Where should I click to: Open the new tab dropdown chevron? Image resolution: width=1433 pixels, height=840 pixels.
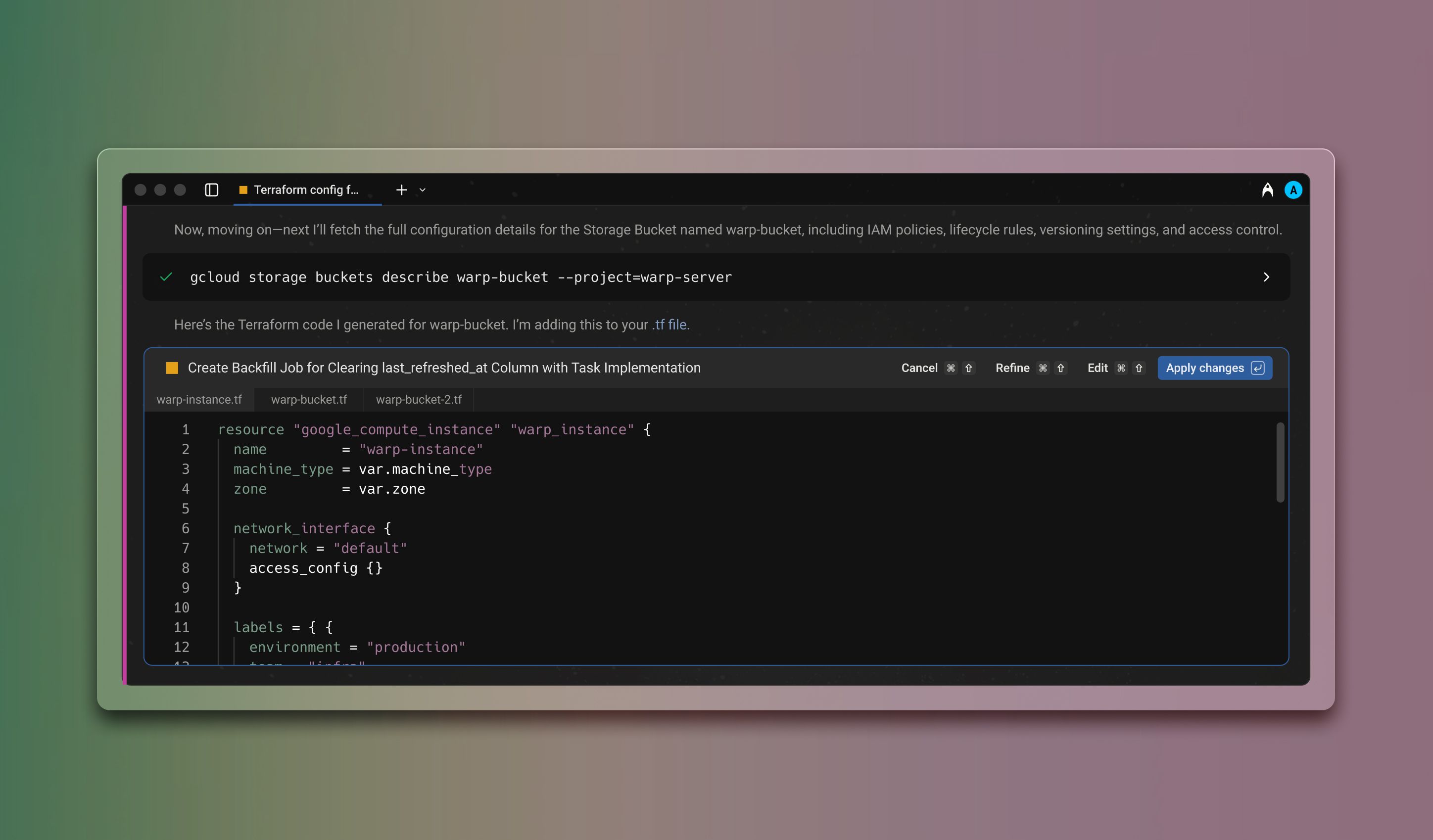tap(423, 190)
